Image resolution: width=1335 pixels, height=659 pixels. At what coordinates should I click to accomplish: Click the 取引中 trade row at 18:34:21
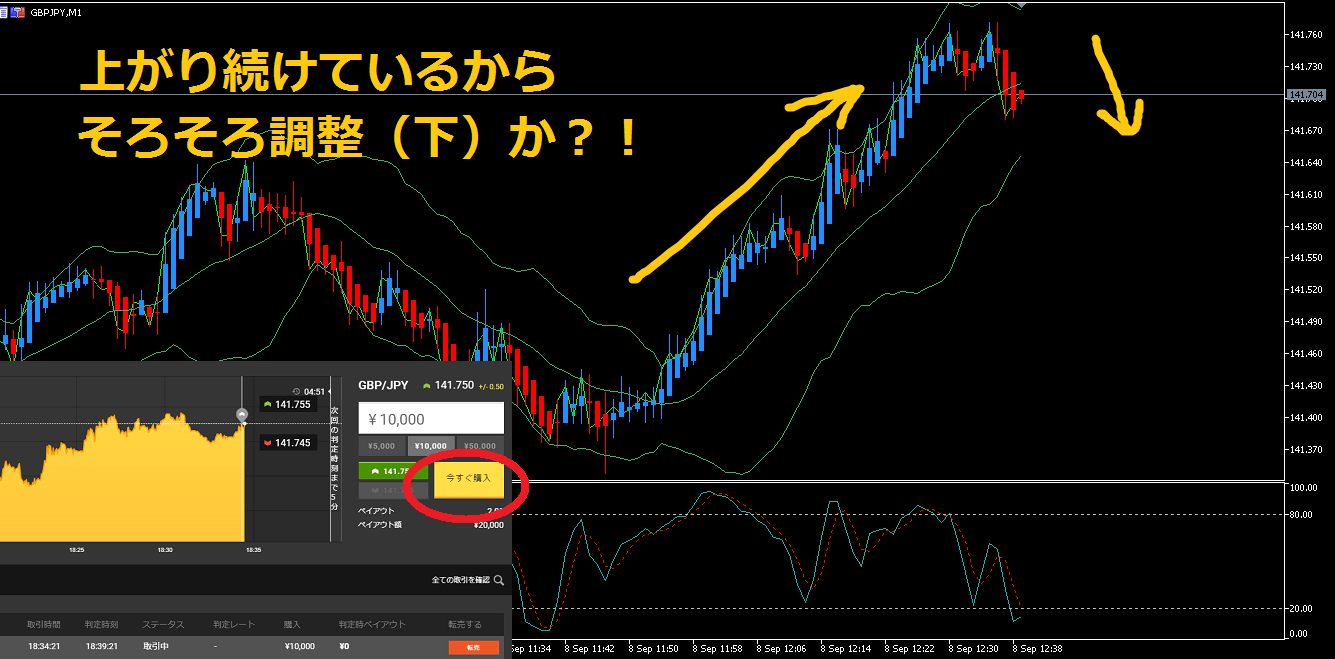click(250, 646)
